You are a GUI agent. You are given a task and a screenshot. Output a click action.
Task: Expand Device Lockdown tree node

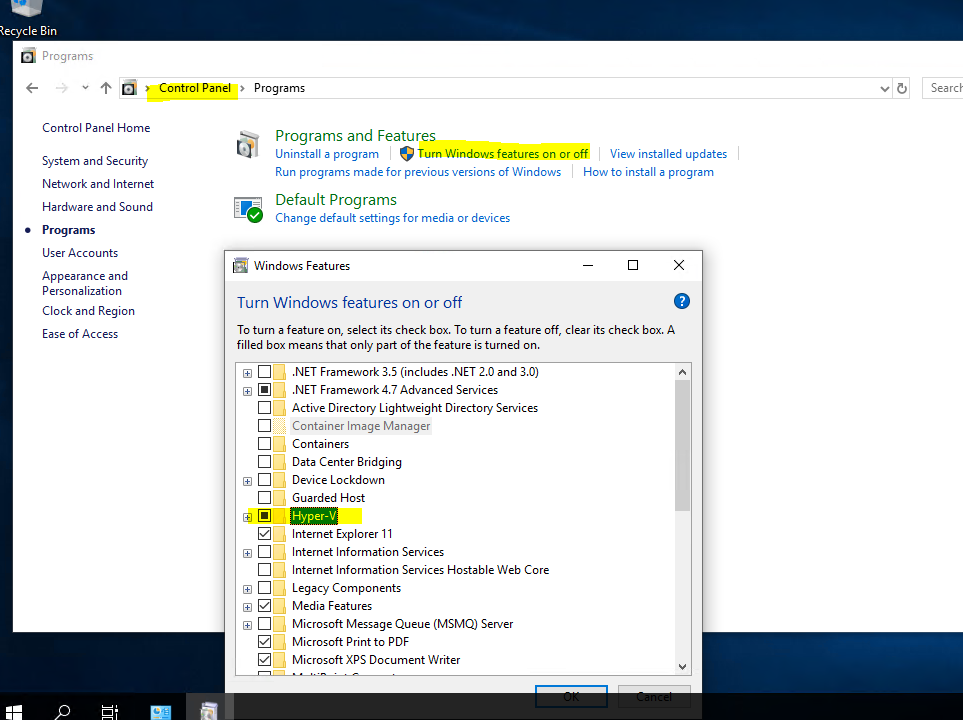click(248, 481)
